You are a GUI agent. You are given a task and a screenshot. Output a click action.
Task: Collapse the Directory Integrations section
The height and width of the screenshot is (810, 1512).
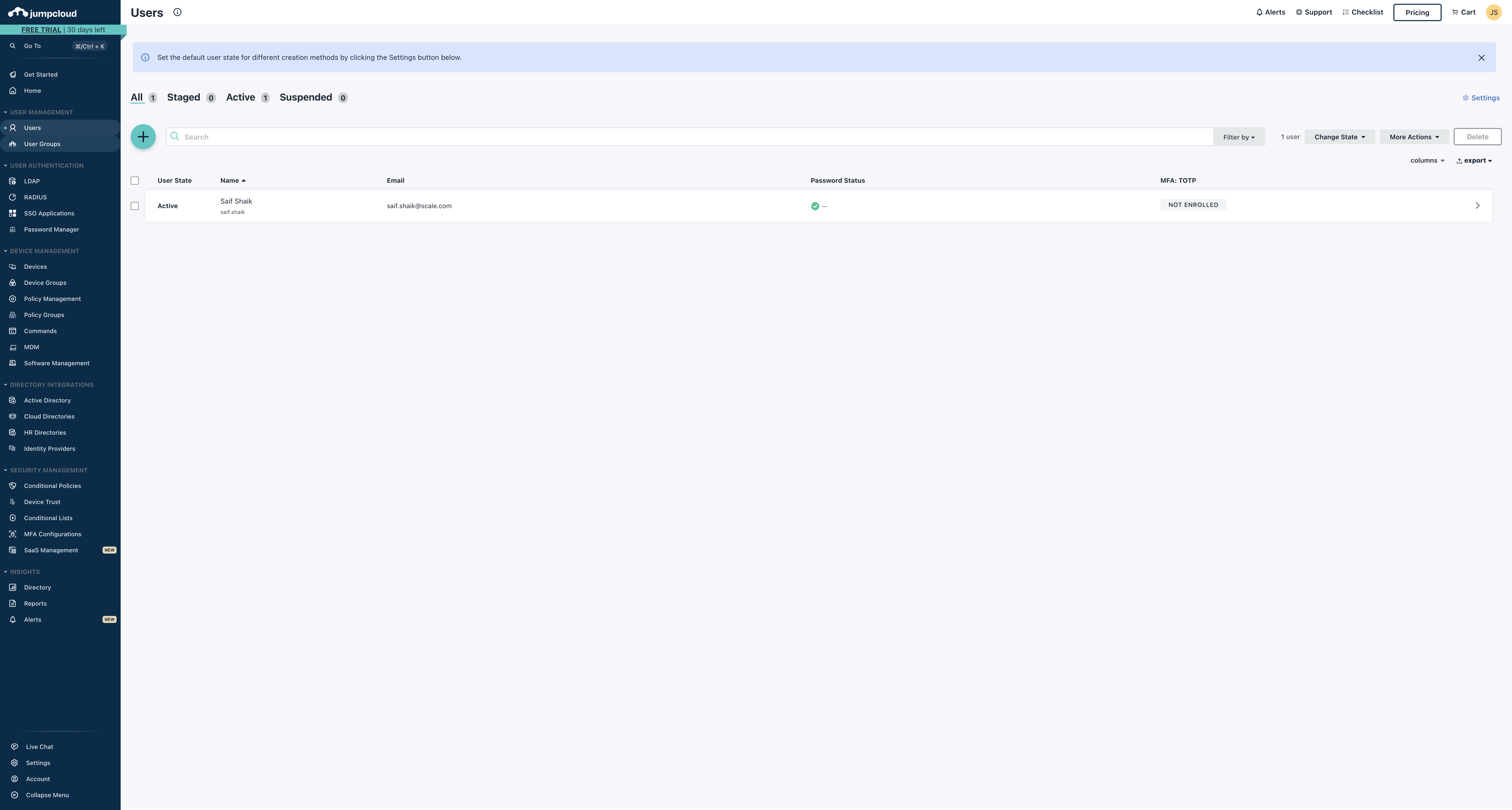(x=48, y=385)
